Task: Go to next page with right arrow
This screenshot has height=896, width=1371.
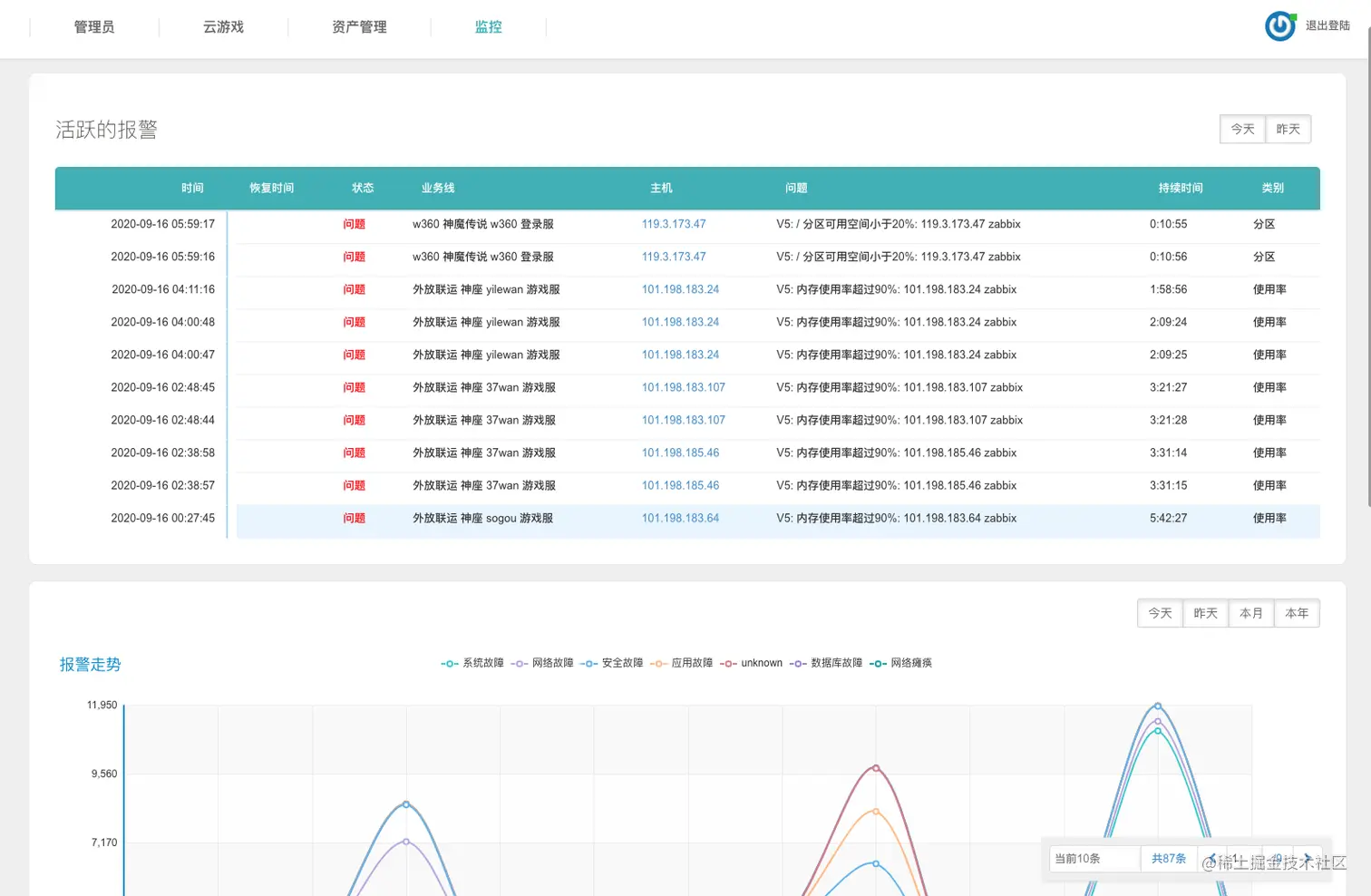Action: [1308, 858]
